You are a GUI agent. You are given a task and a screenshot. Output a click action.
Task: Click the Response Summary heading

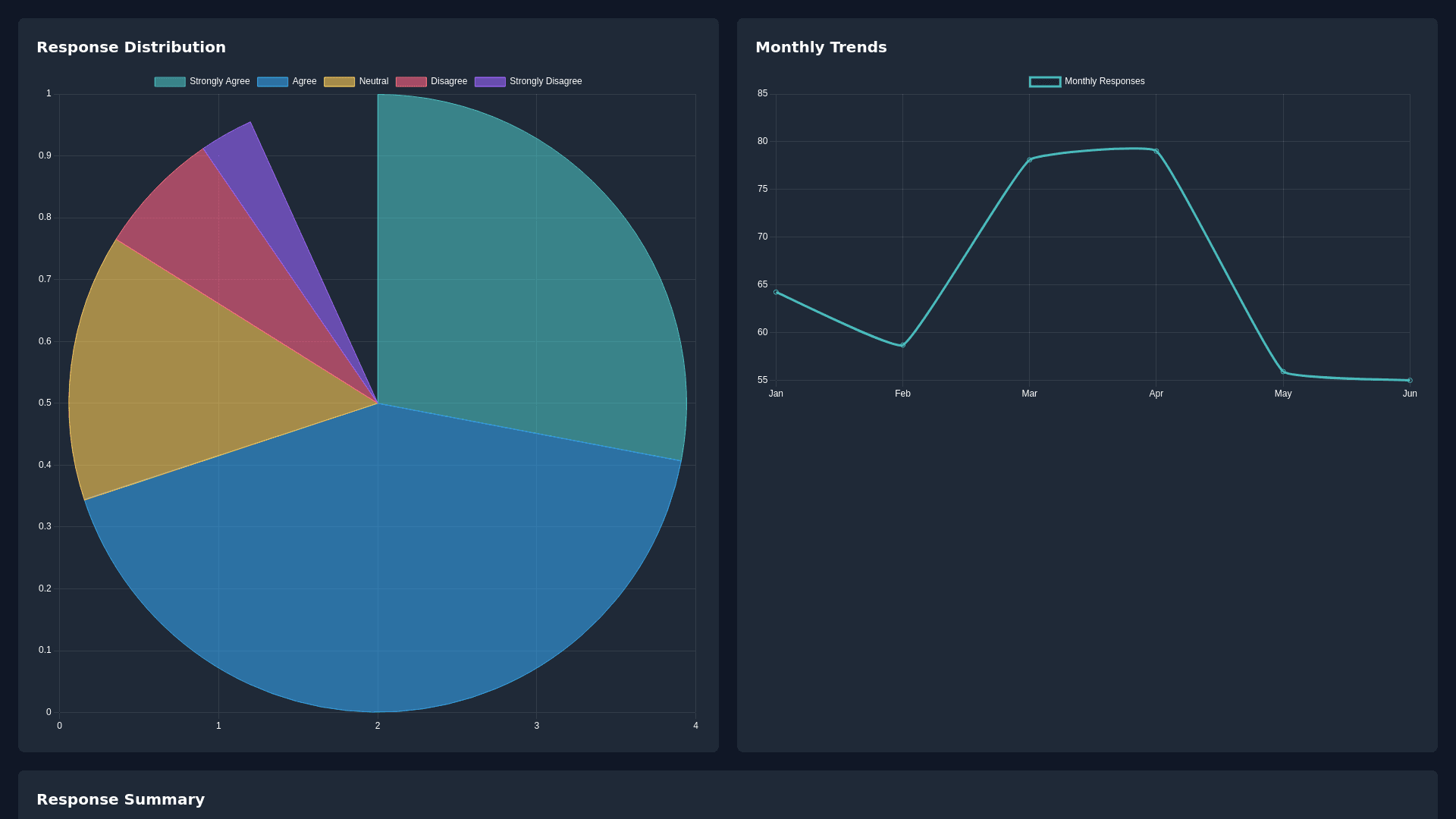tap(121, 799)
